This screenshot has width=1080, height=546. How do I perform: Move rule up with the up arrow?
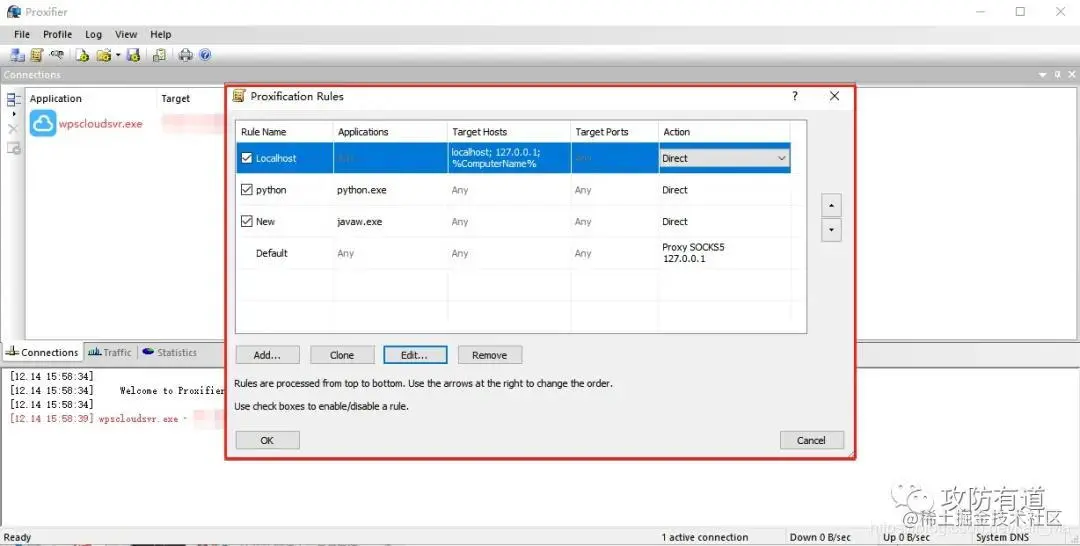[831, 205]
